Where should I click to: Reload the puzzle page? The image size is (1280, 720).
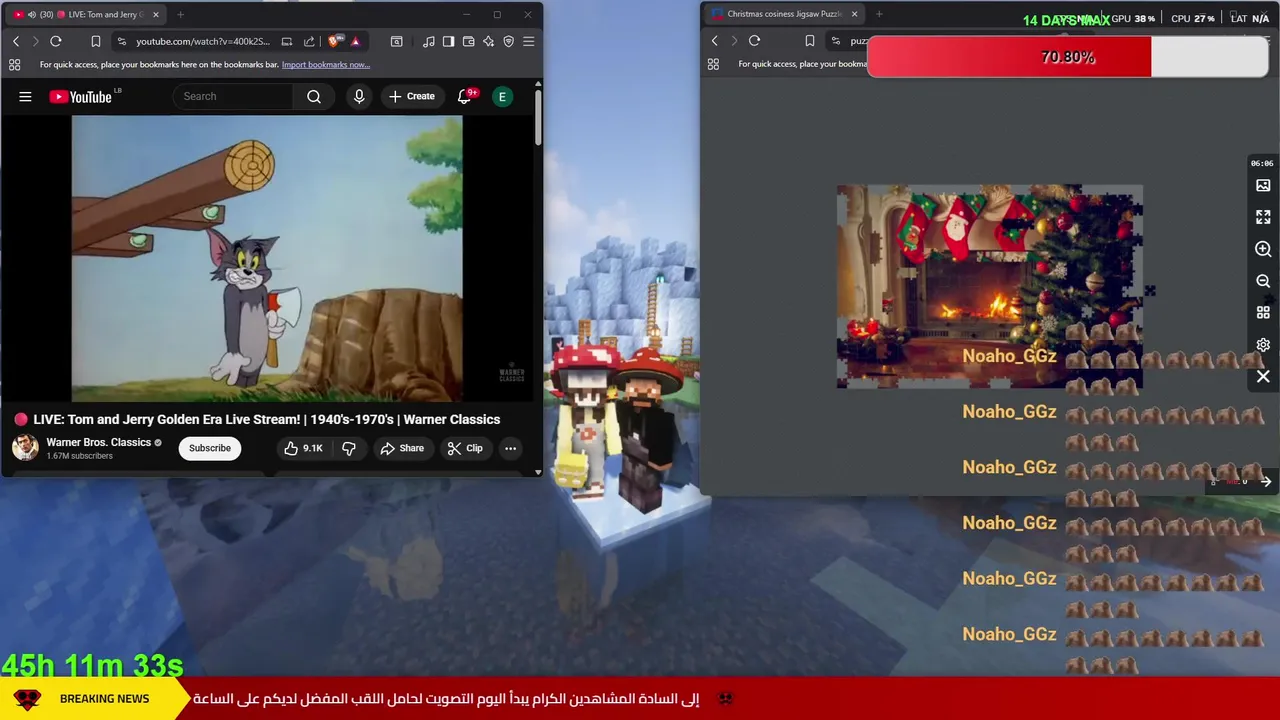(x=754, y=40)
